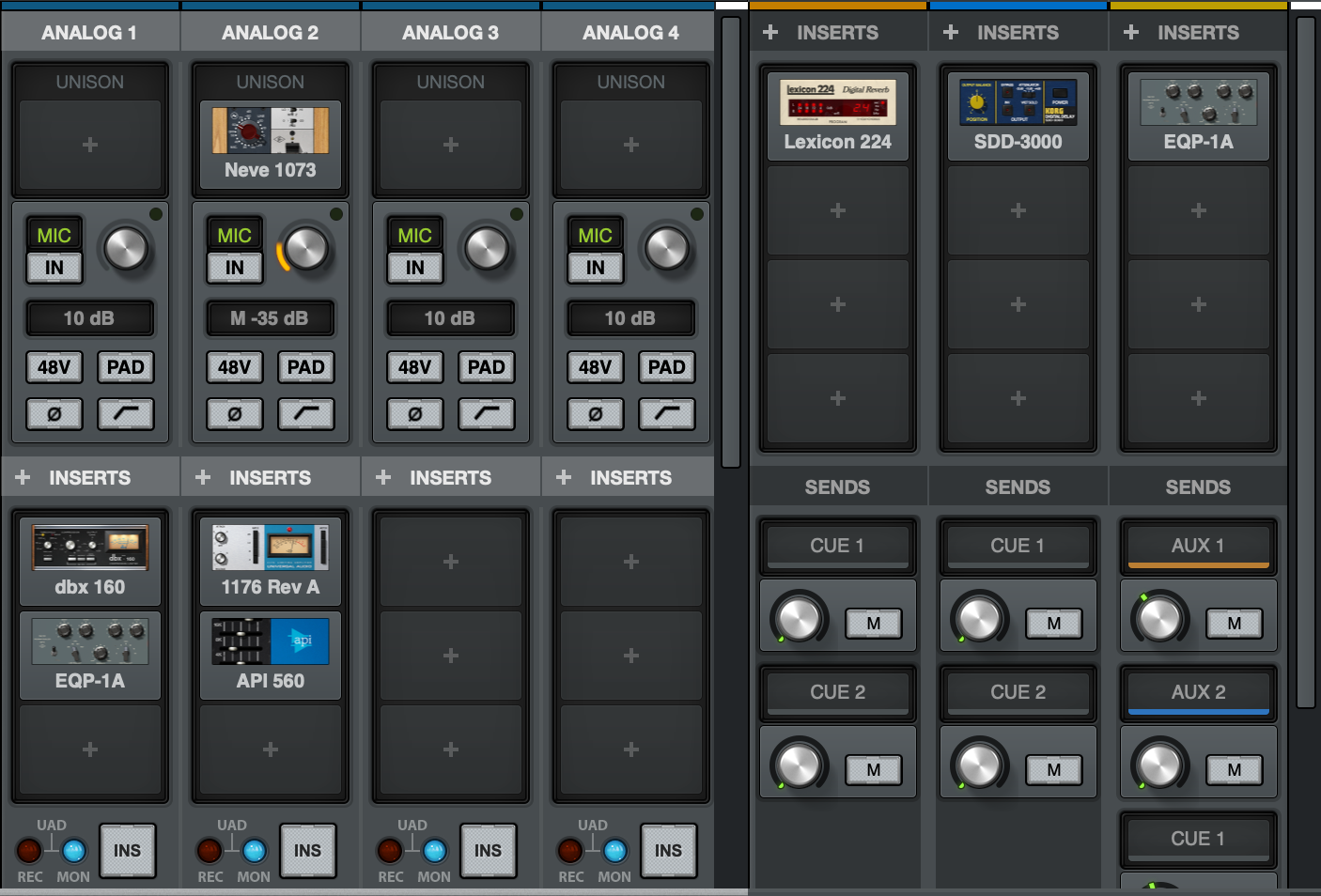Add insert via plus icon on Analog 4 INSERTS
The width and height of the screenshot is (1321, 896).
(x=564, y=477)
